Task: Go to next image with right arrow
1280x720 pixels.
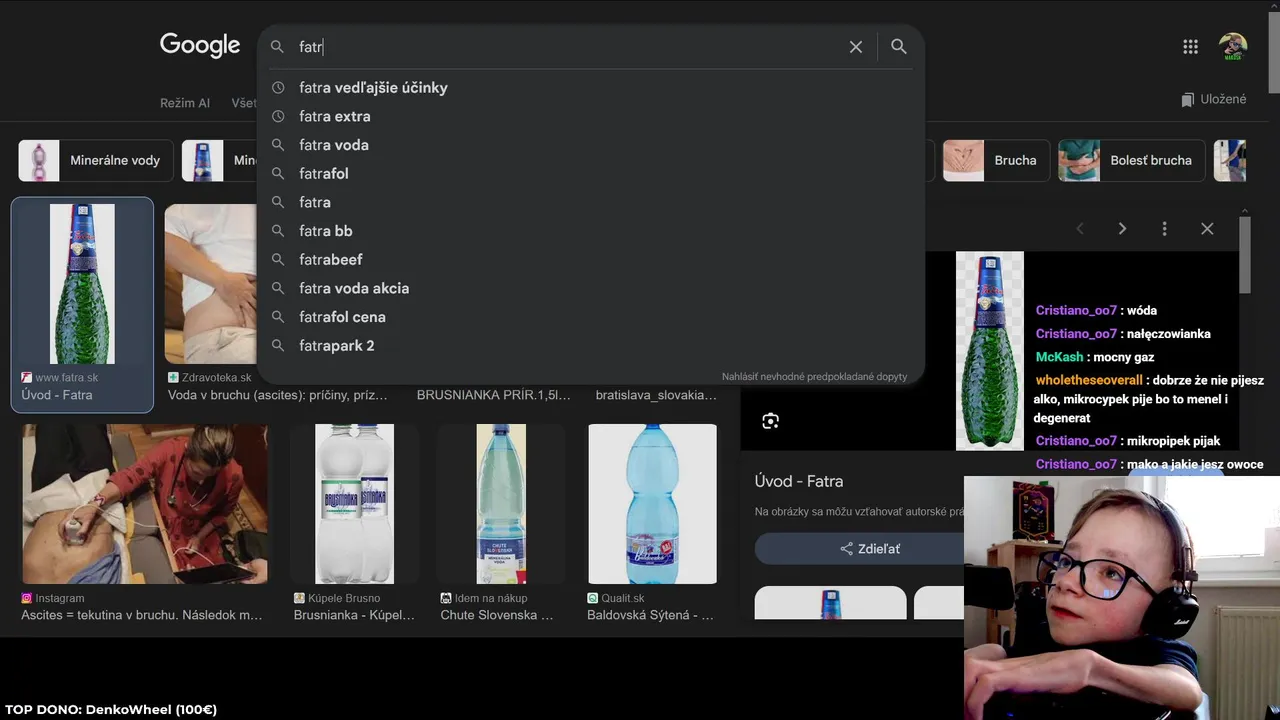Action: click(1122, 229)
